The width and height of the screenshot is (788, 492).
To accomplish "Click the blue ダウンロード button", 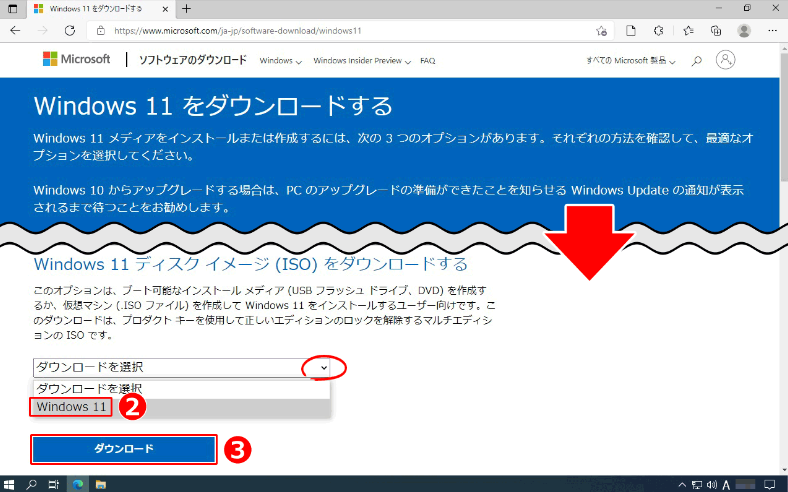I will [x=124, y=449].
